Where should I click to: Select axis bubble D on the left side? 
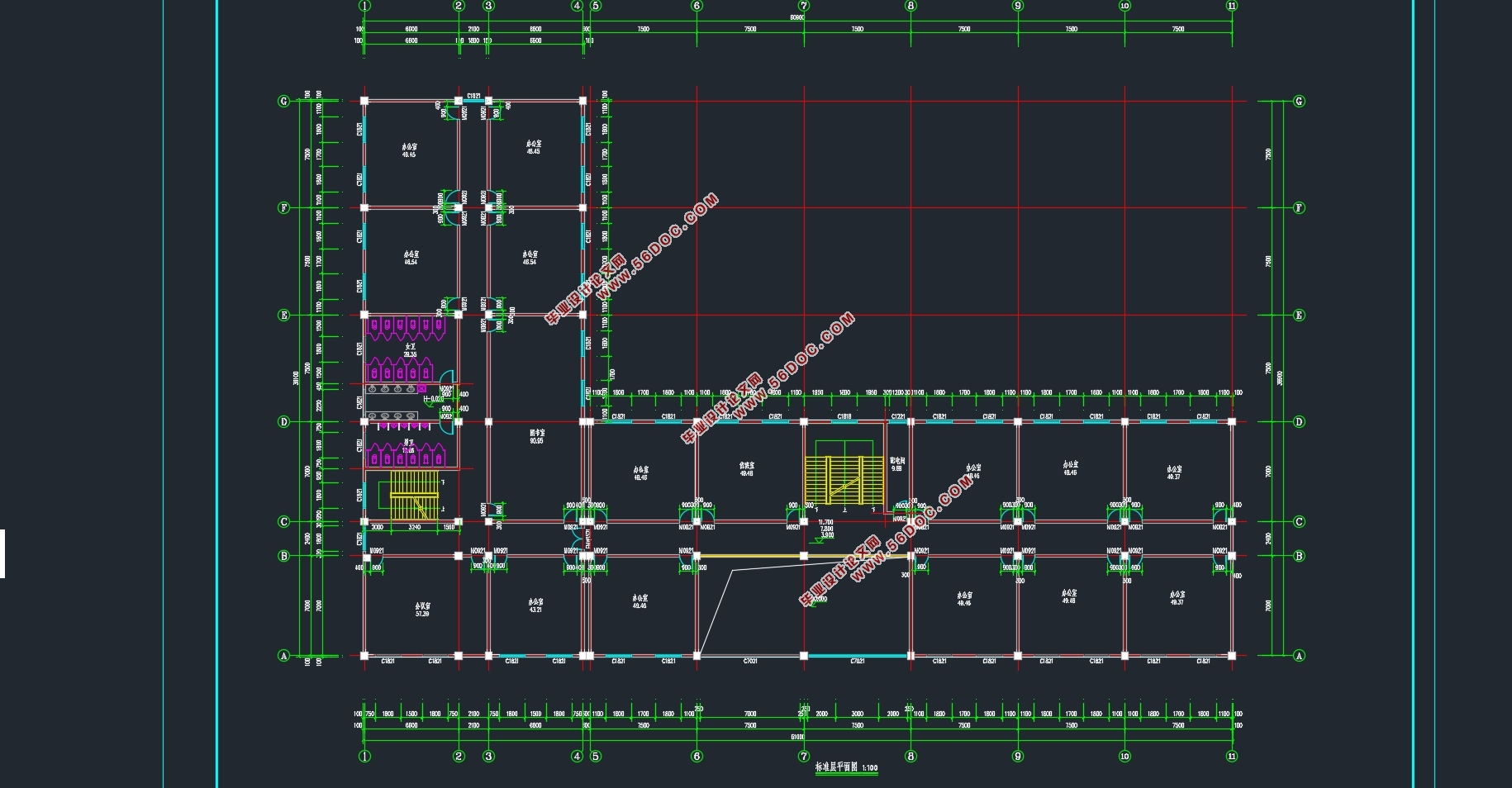[x=283, y=421]
